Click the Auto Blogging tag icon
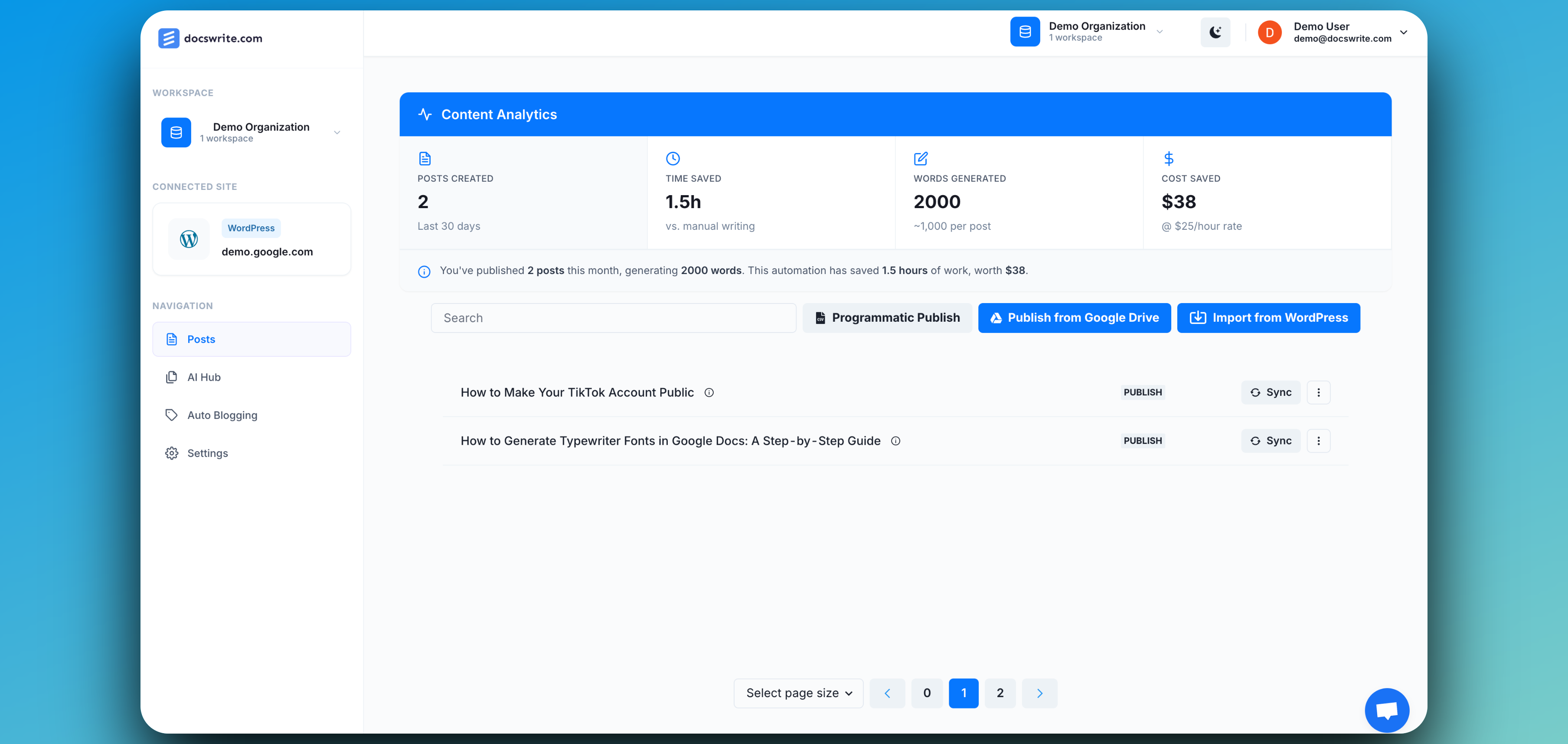The height and width of the screenshot is (744, 1568). click(172, 414)
